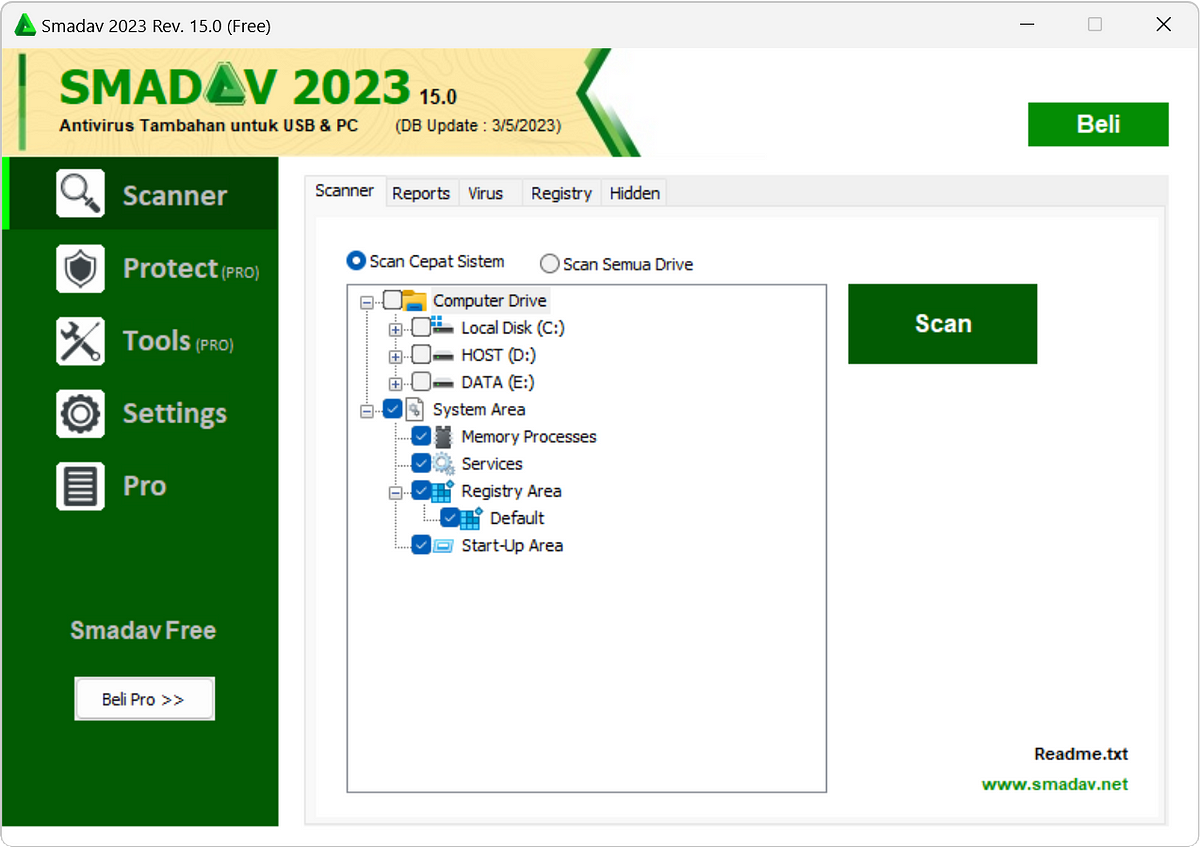Expand the DATA (E:) node
The height and width of the screenshot is (847, 1200).
[396, 383]
